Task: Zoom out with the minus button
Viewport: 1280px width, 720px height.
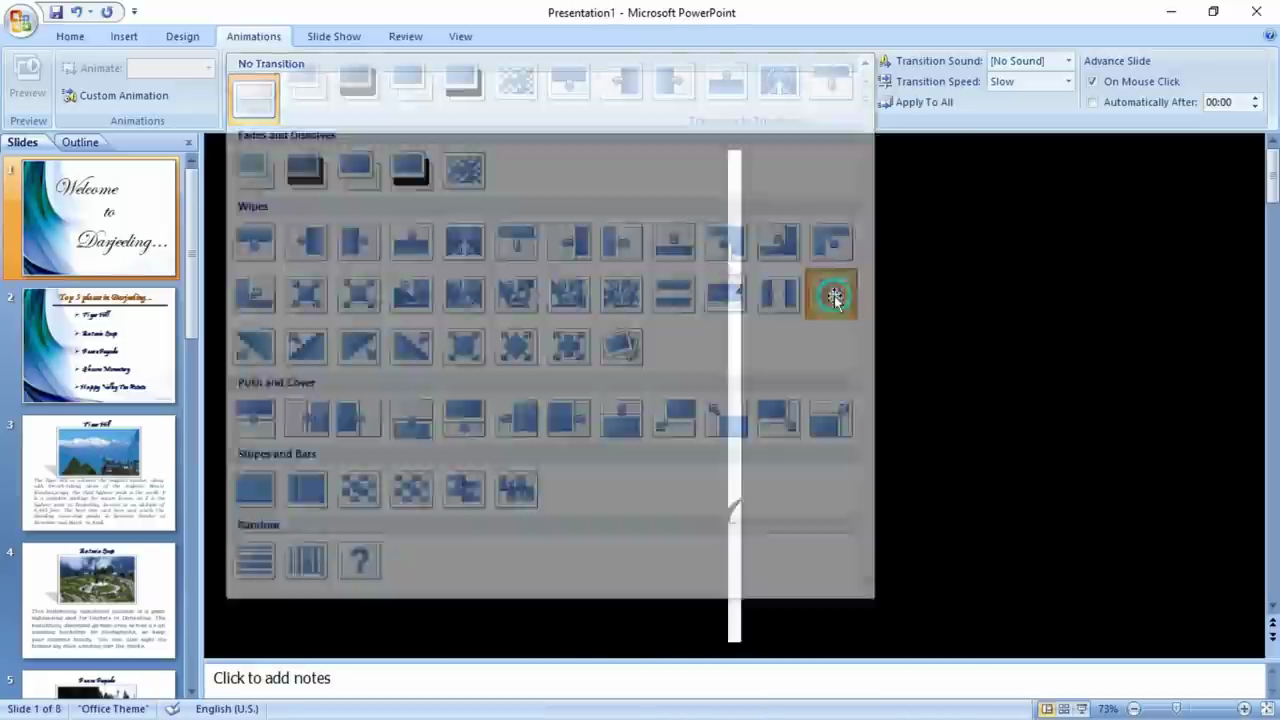Action: [1134, 709]
